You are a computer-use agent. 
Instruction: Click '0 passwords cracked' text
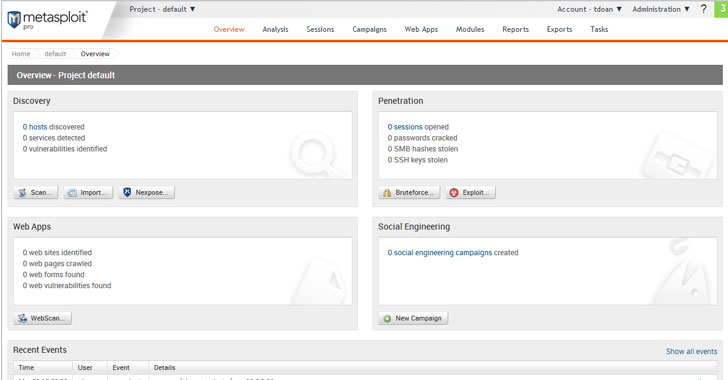click(x=422, y=138)
